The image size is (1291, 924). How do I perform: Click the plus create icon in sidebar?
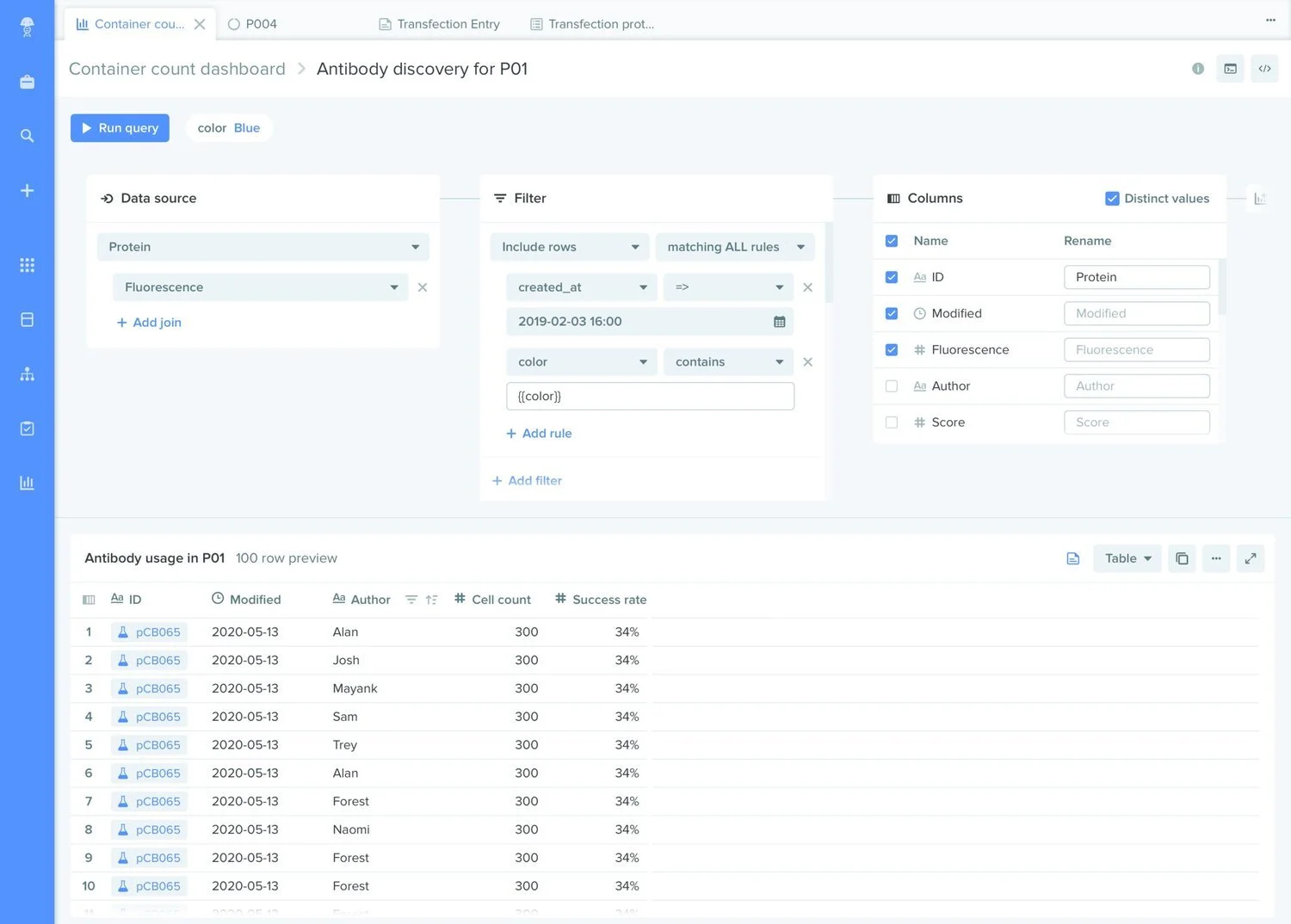pos(27,190)
